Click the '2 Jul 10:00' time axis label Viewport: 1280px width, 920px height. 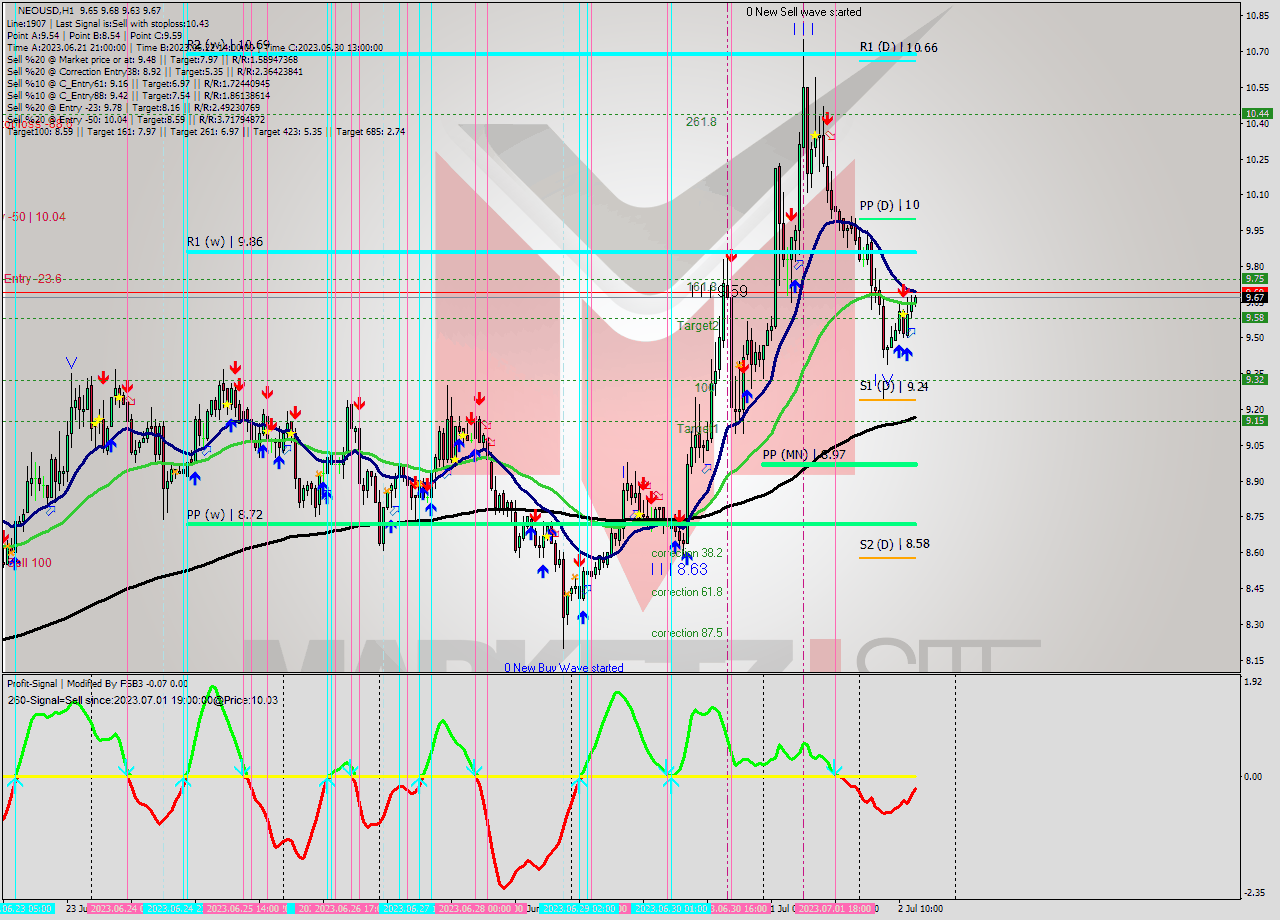(920, 908)
